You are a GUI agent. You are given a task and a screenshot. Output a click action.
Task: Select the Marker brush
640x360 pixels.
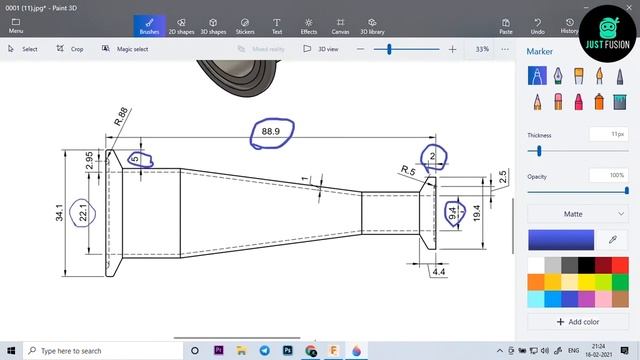click(x=537, y=76)
